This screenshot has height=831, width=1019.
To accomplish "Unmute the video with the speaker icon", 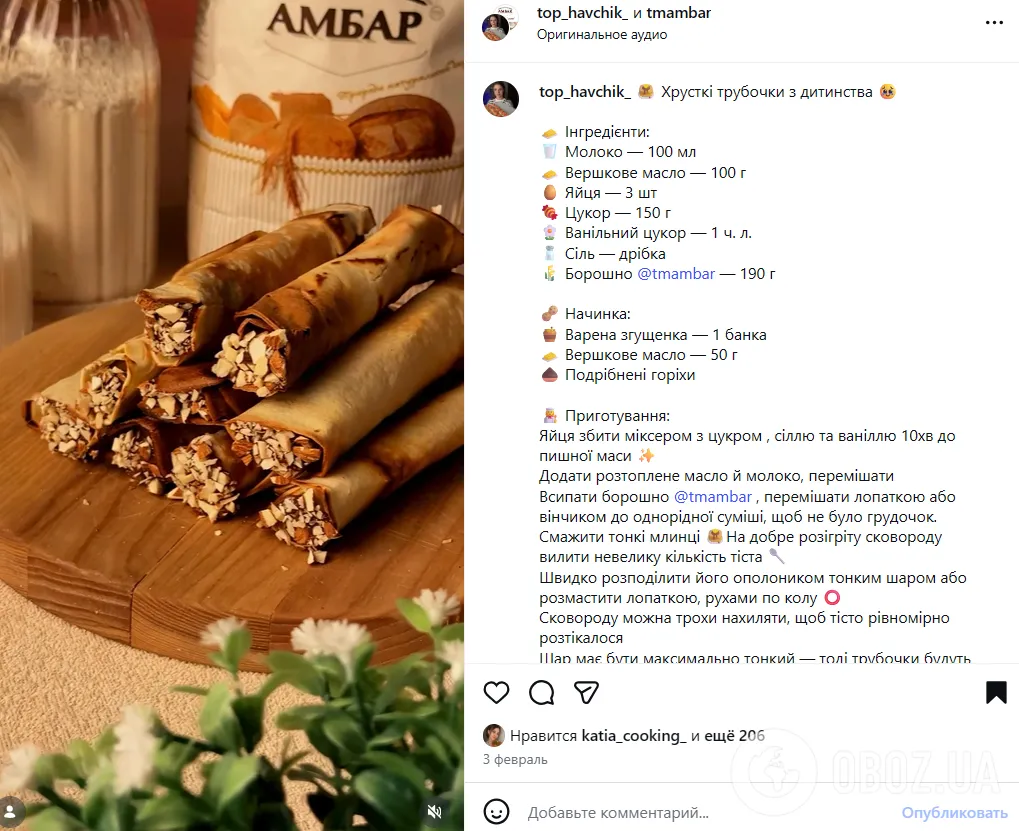I will click(434, 812).
